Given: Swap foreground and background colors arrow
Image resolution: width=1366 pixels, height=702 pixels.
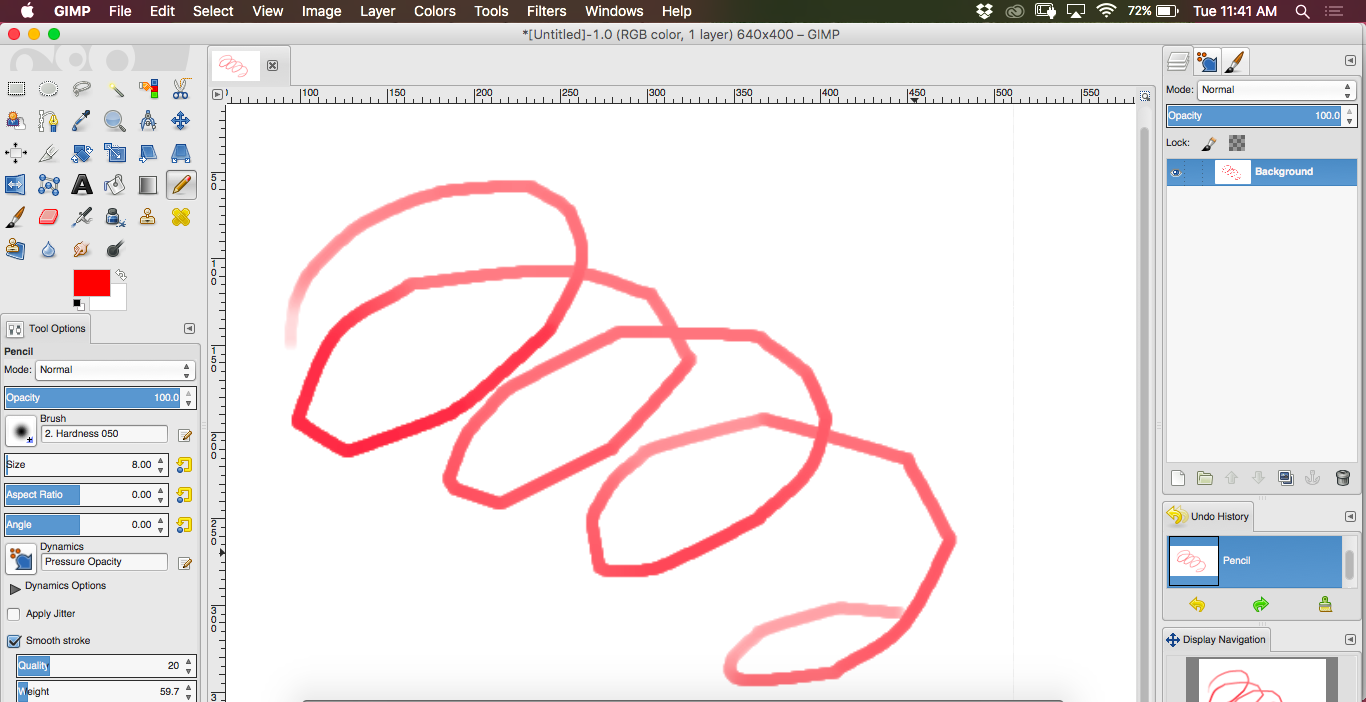Looking at the screenshot, I should pyautogui.click(x=121, y=274).
